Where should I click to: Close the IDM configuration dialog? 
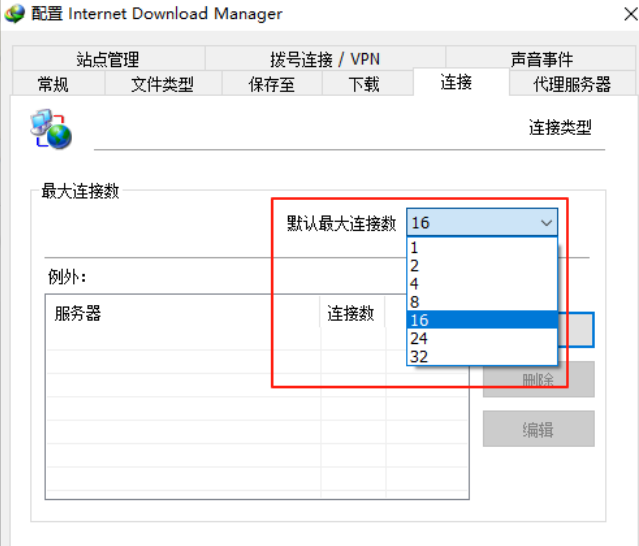click(x=630, y=14)
